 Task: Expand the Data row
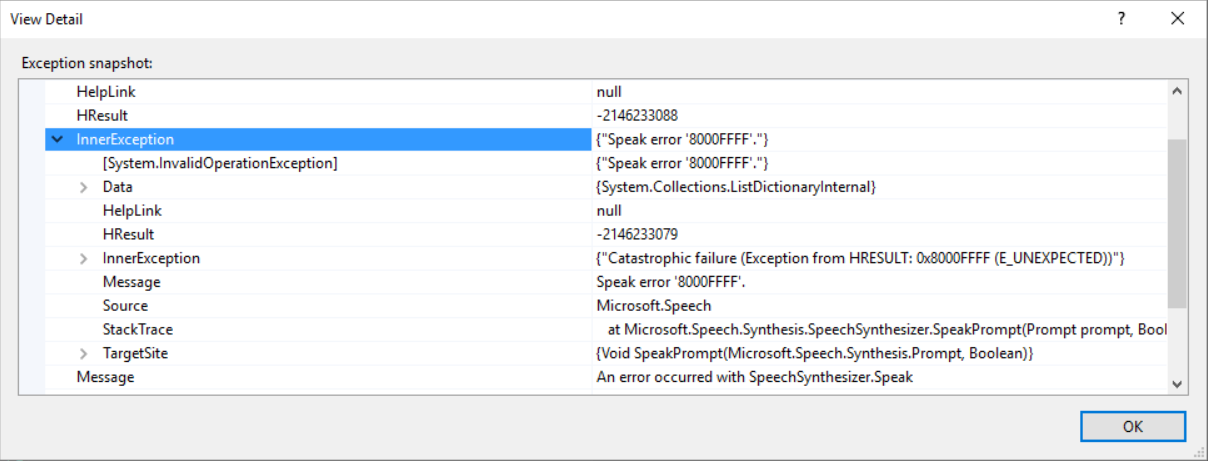click(84, 187)
